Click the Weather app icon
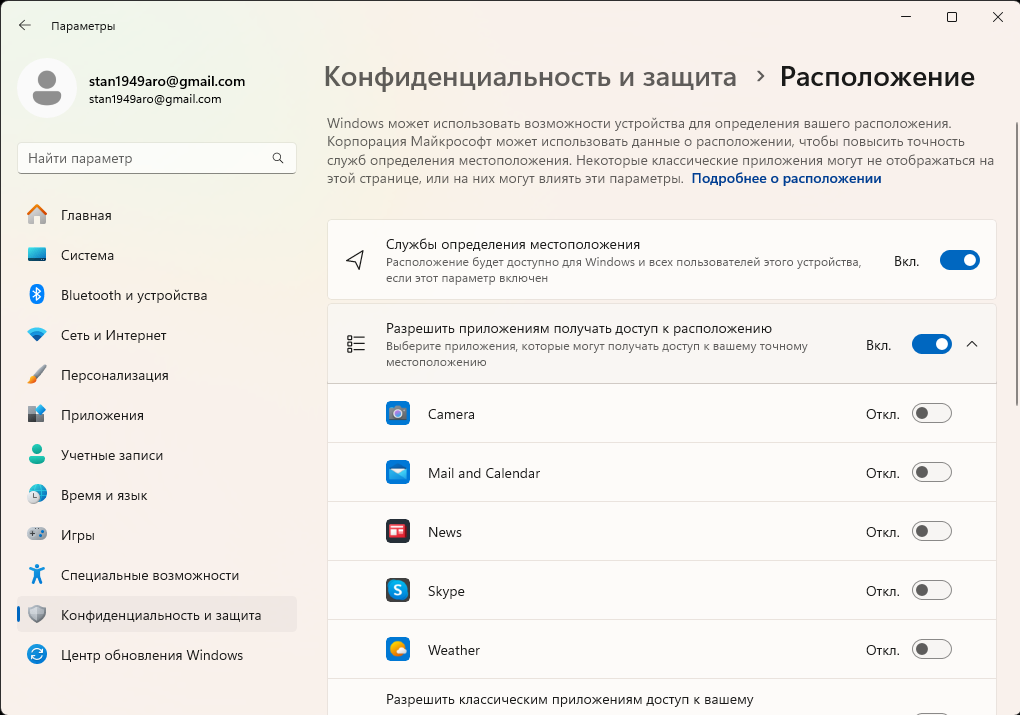1020x715 pixels. click(x=398, y=649)
